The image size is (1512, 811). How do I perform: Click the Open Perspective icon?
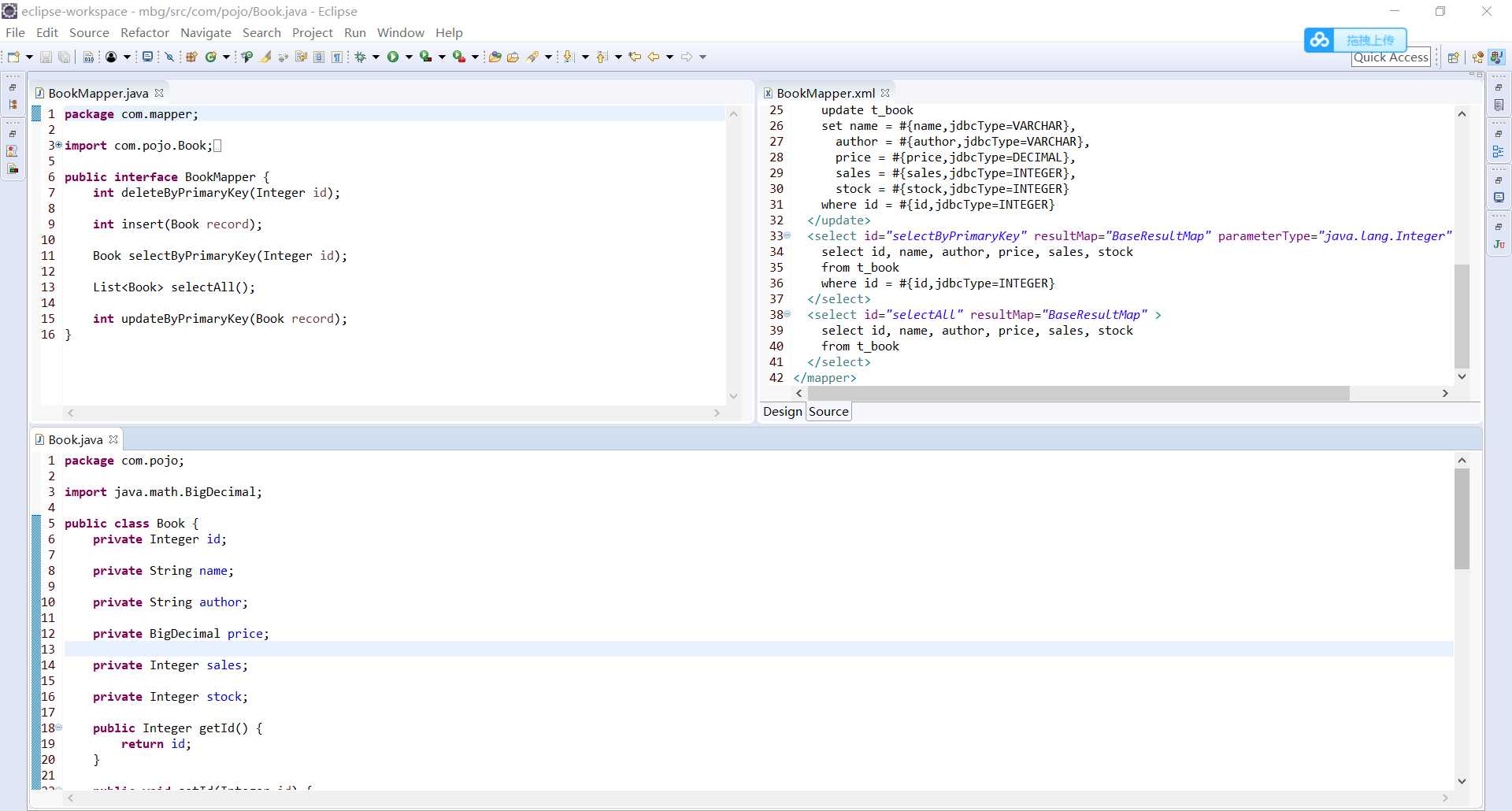click(1454, 57)
